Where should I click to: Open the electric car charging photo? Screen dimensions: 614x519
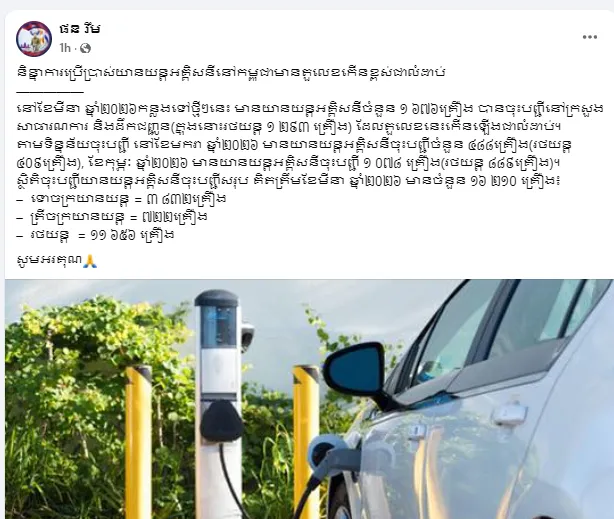[309, 399]
